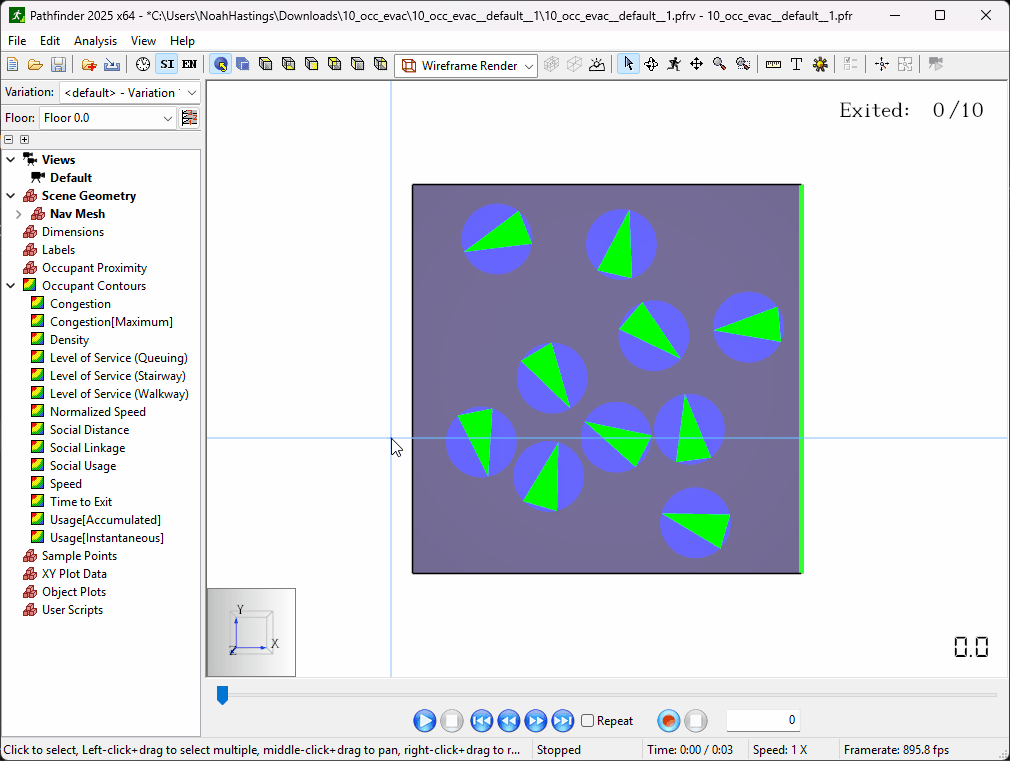Open floor settings icon beside Floor dropdown
1010x761 pixels.
click(189, 118)
